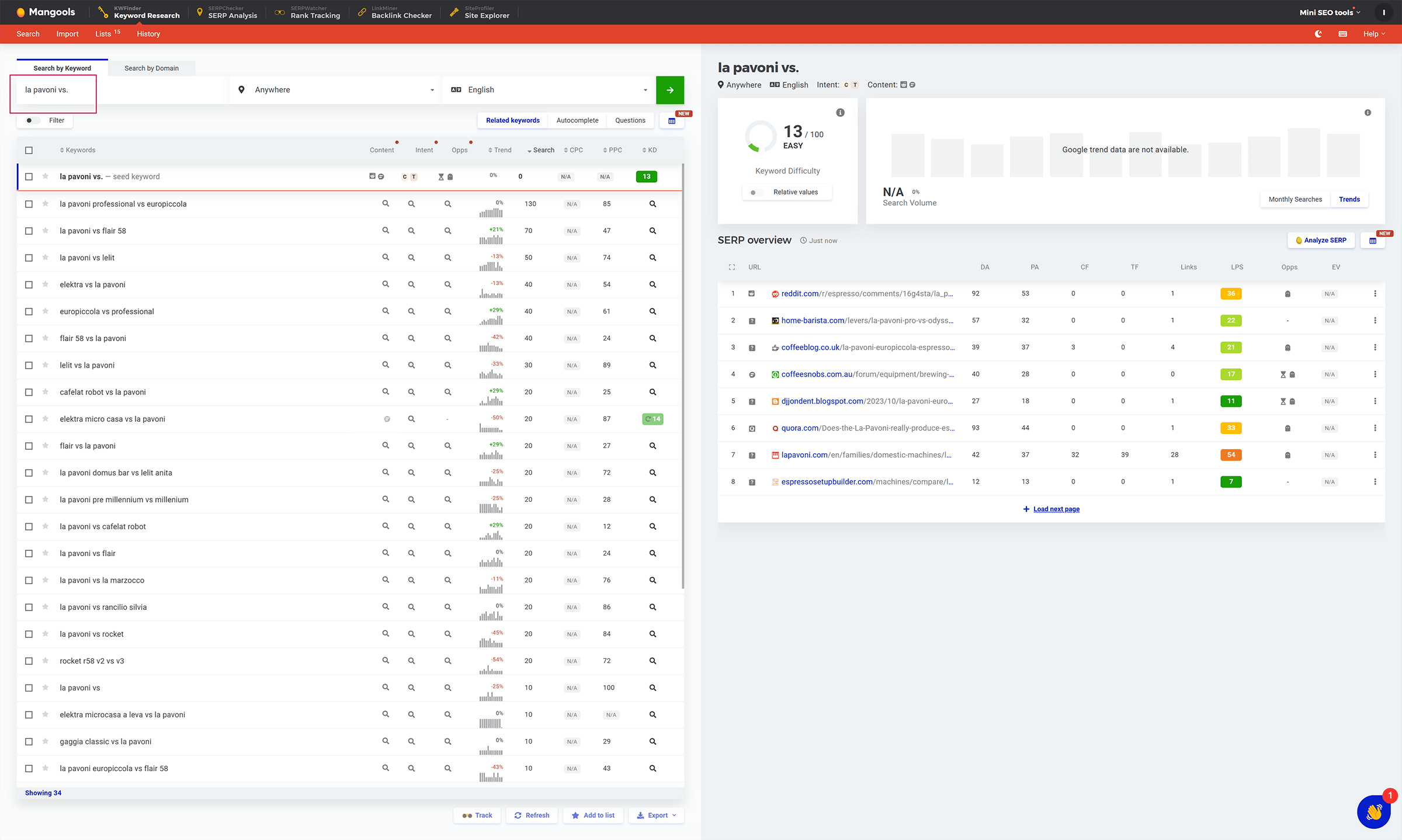
Task: Check rocket r58 v2 vs v3 checkbox
Action: point(29,661)
